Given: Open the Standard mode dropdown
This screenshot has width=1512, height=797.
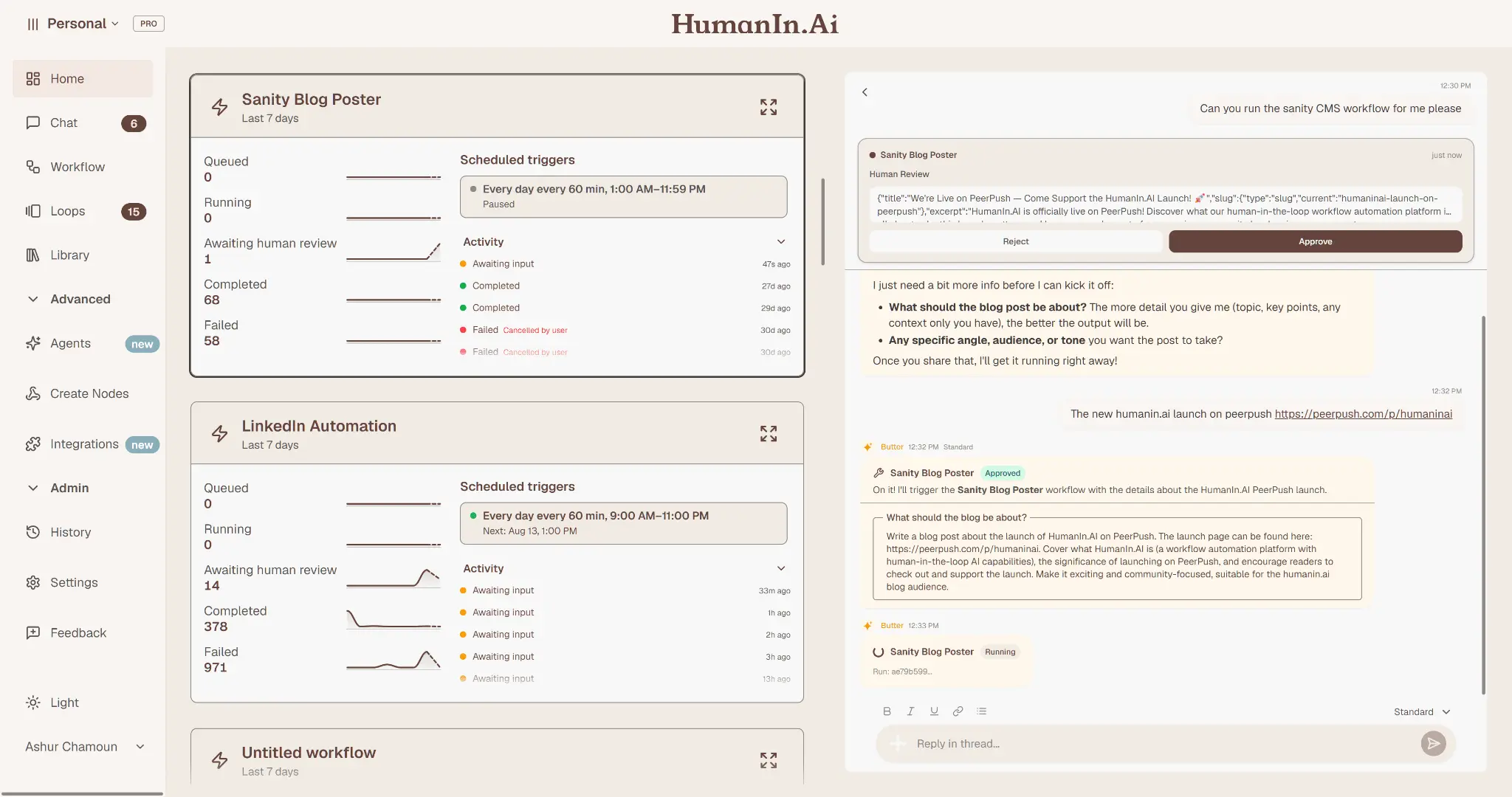Looking at the screenshot, I should point(1422,712).
